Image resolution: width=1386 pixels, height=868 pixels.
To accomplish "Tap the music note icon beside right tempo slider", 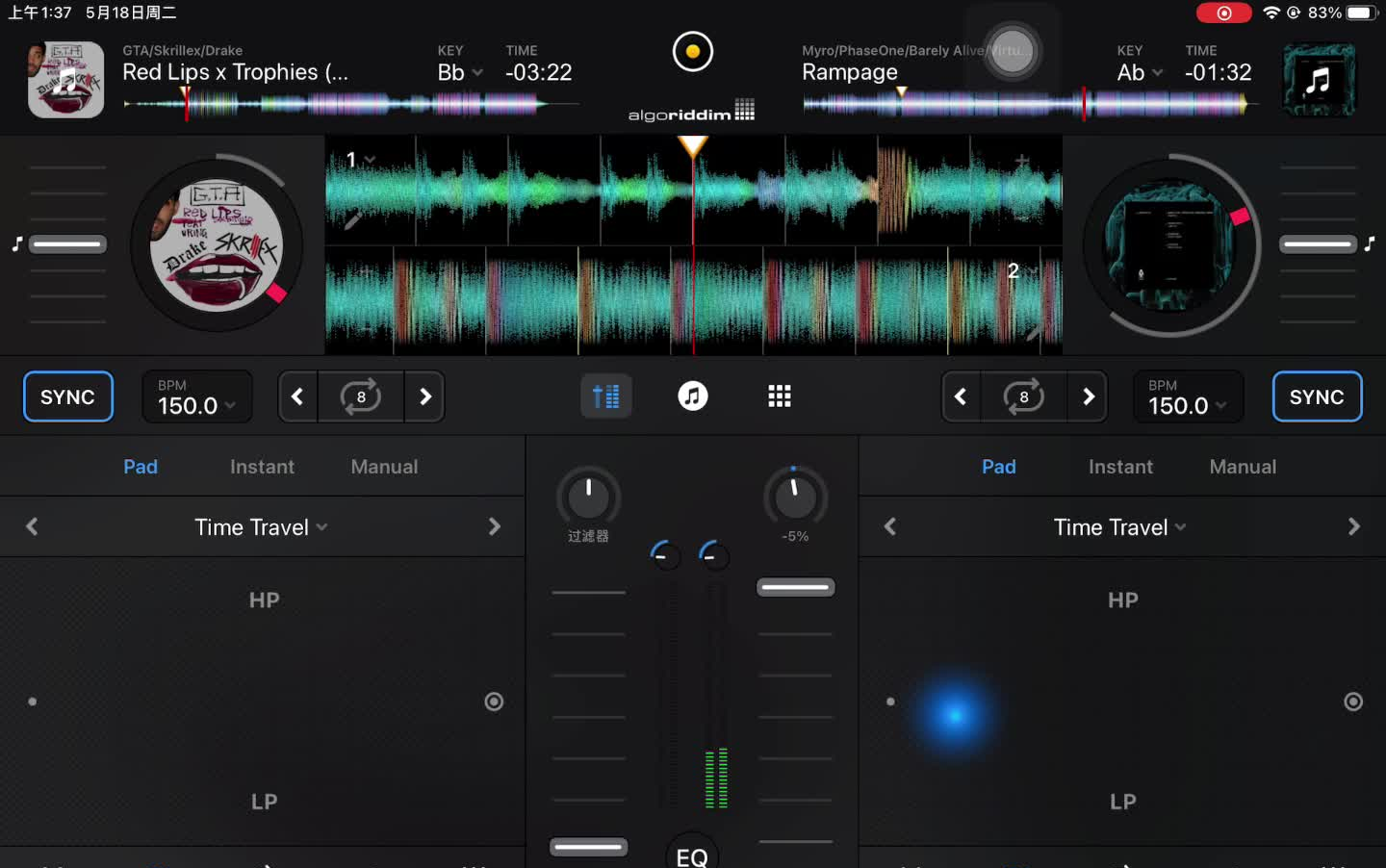I will click(x=1369, y=244).
